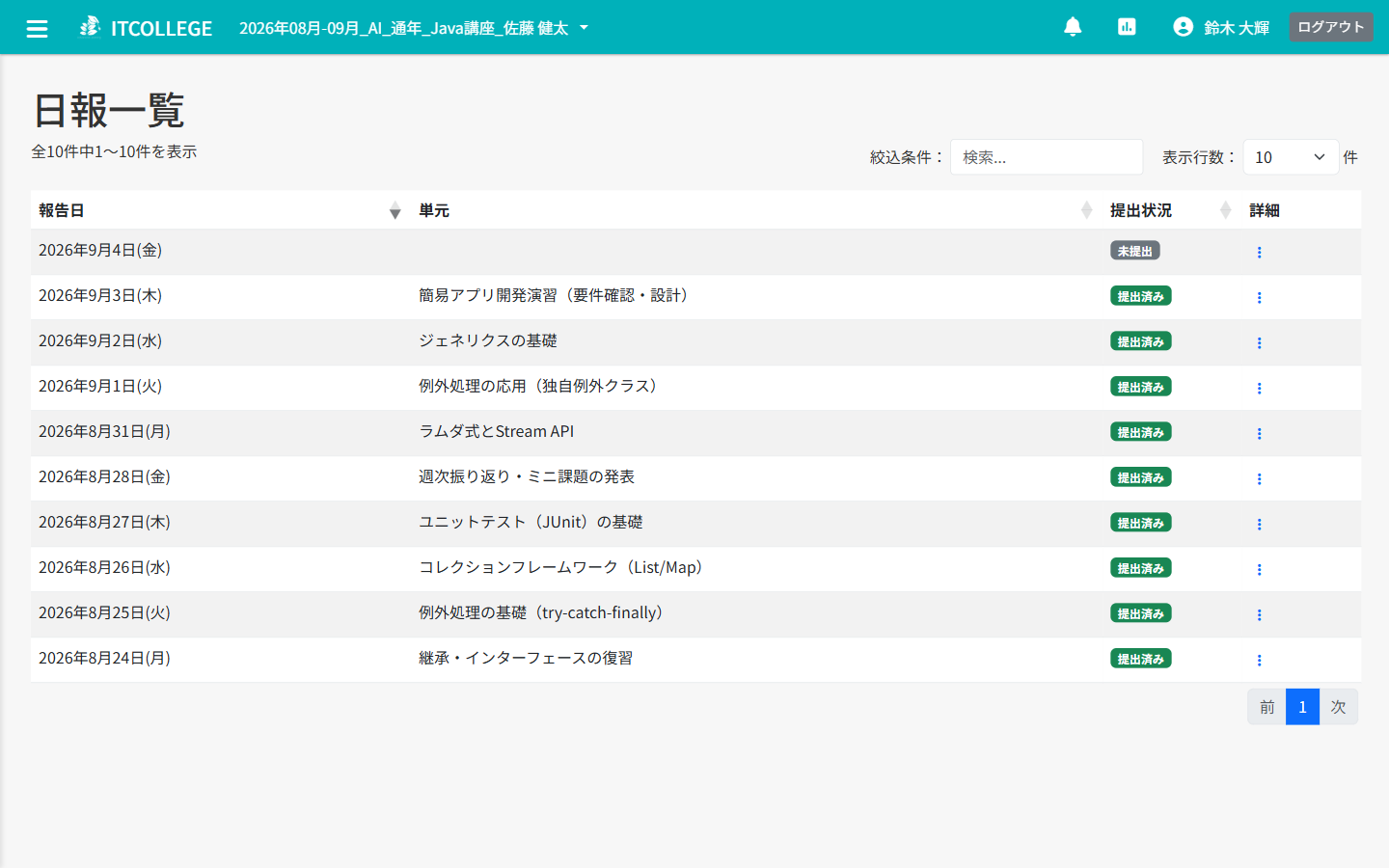Open the 表示行数 rows-per-page dropdown
Screen dimensions: 1389x868
pos(1291,157)
